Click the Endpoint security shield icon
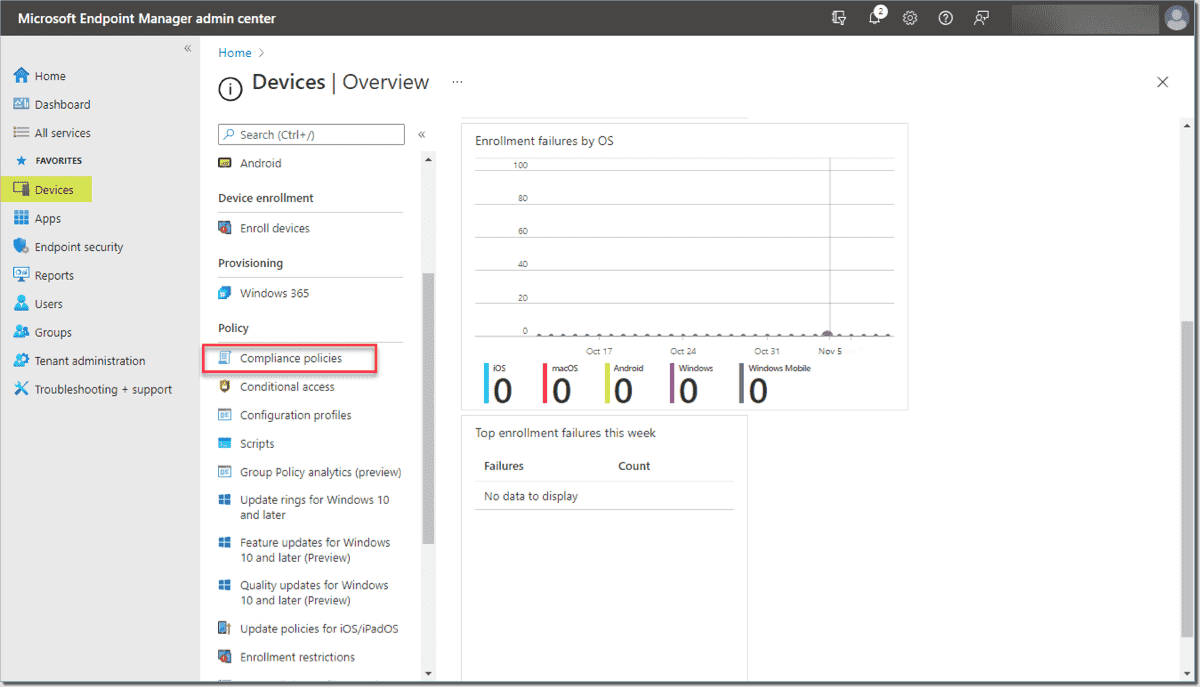The width and height of the screenshot is (1200, 687). 21,247
